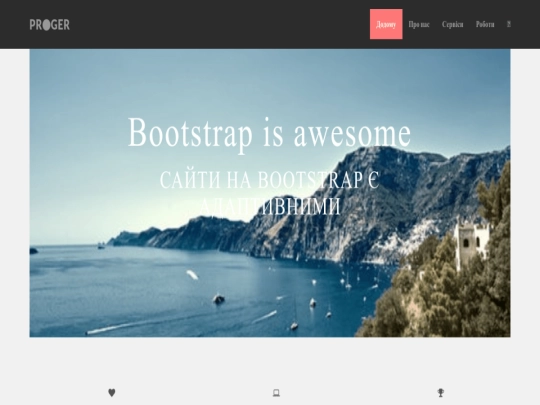The height and width of the screenshot is (405, 540).
Task: Click the PROGER logo
Action: 50,25
